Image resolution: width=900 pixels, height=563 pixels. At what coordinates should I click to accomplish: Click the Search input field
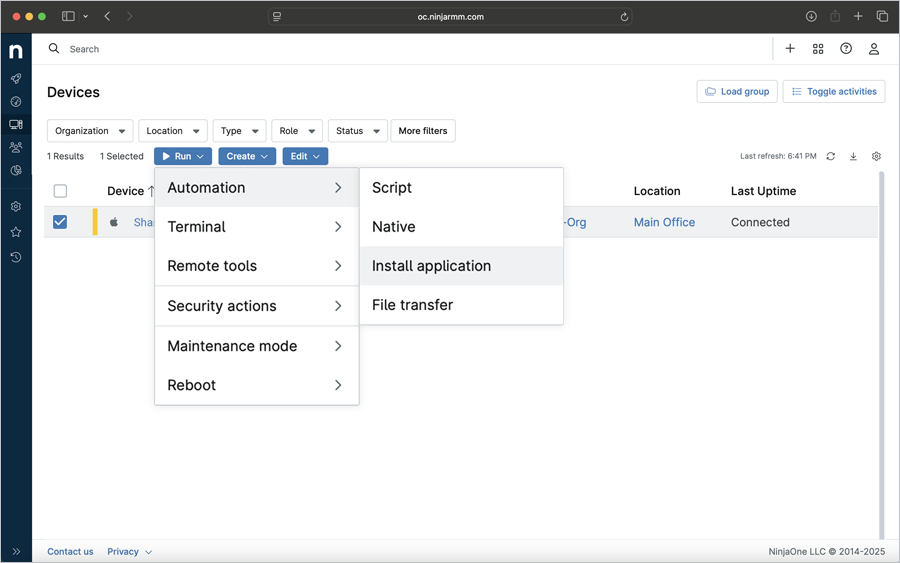[400, 49]
